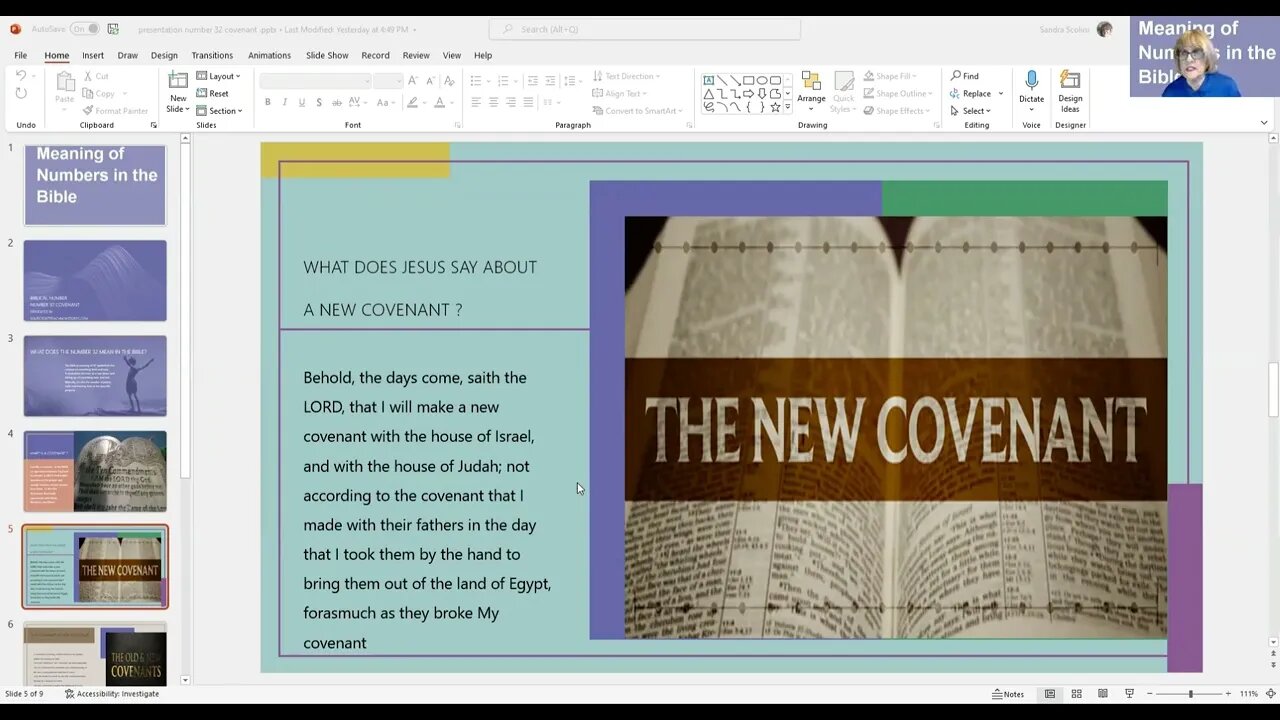1280x720 pixels.
Task: Open the Section dropdown
Action: 219,111
